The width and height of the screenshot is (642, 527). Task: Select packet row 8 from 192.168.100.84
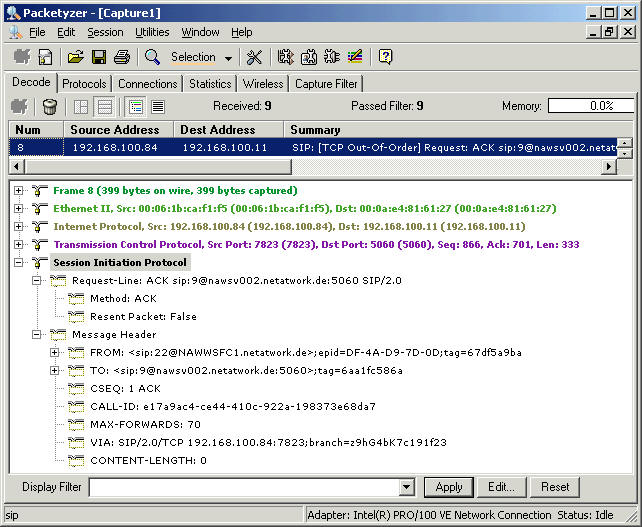pyautogui.click(x=313, y=147)
